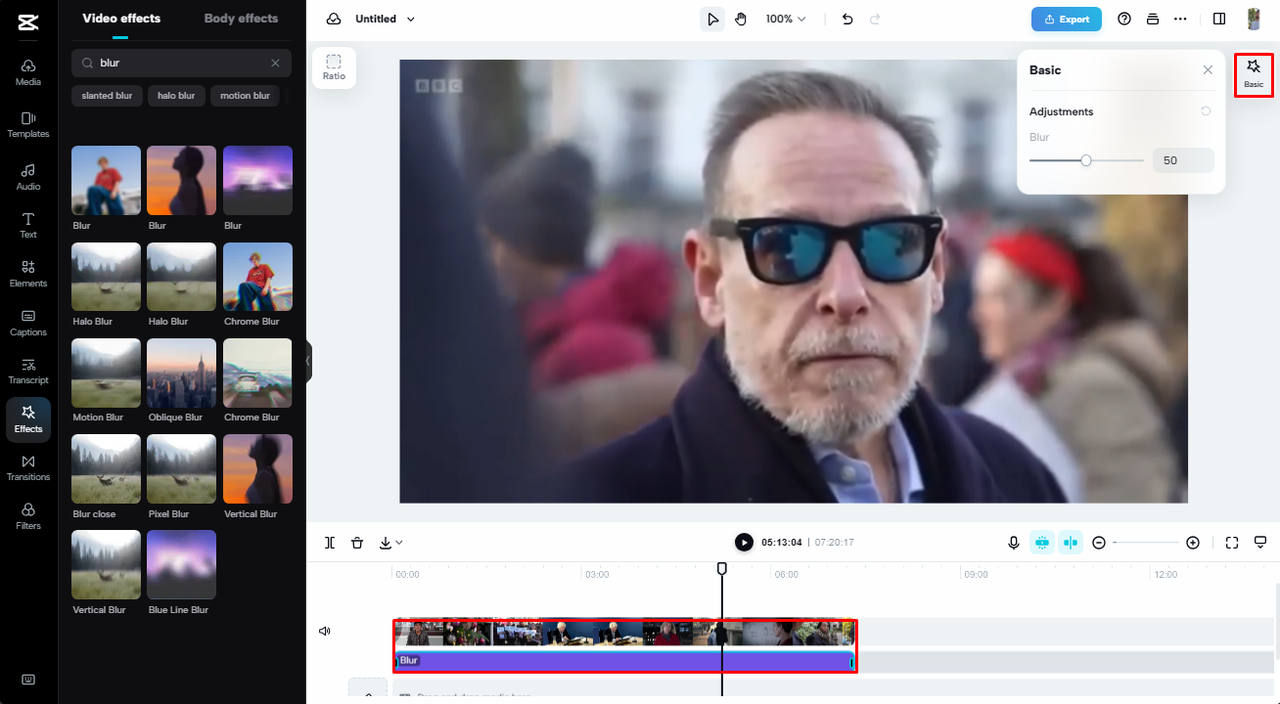This screenshot has height=704, width=1280.
Task: Click the effects search field
Action: [181, 63]
